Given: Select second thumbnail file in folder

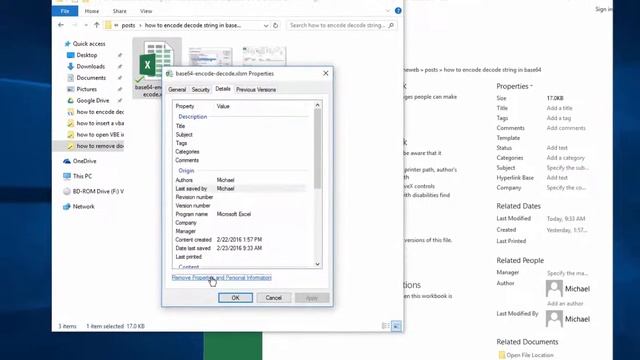Looking at the screenshot, I should coord(210,56).
